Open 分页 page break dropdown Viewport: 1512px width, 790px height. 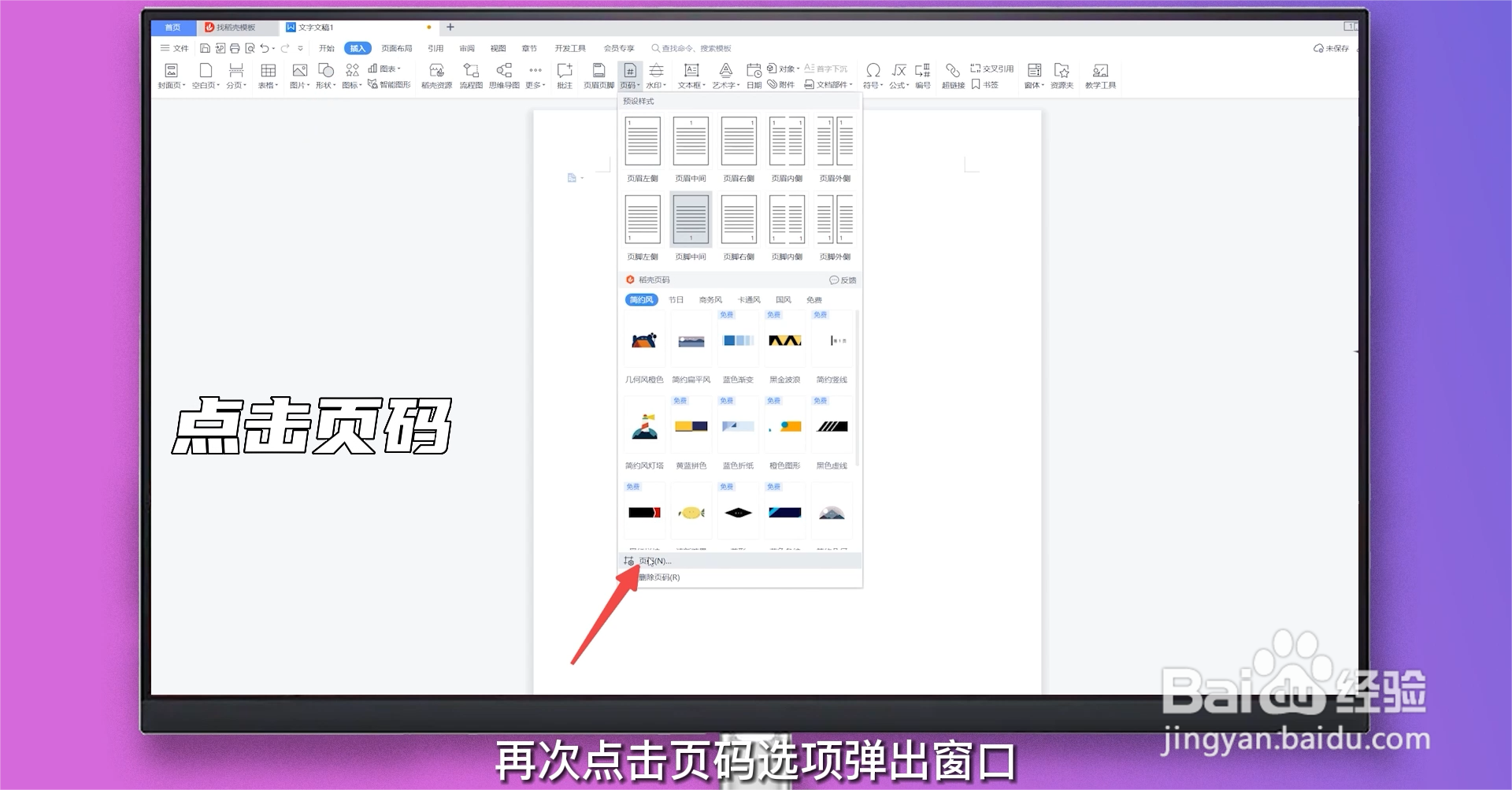(x=236, y=76)
